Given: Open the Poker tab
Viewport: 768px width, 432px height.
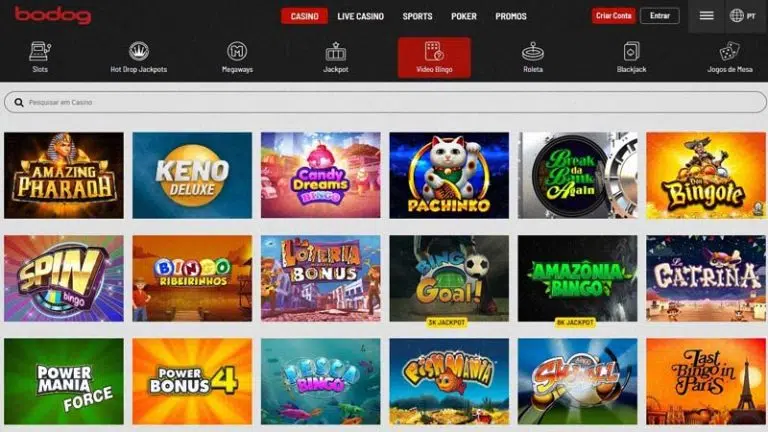Looking at the screenshot, I should (x=464, y=16).
